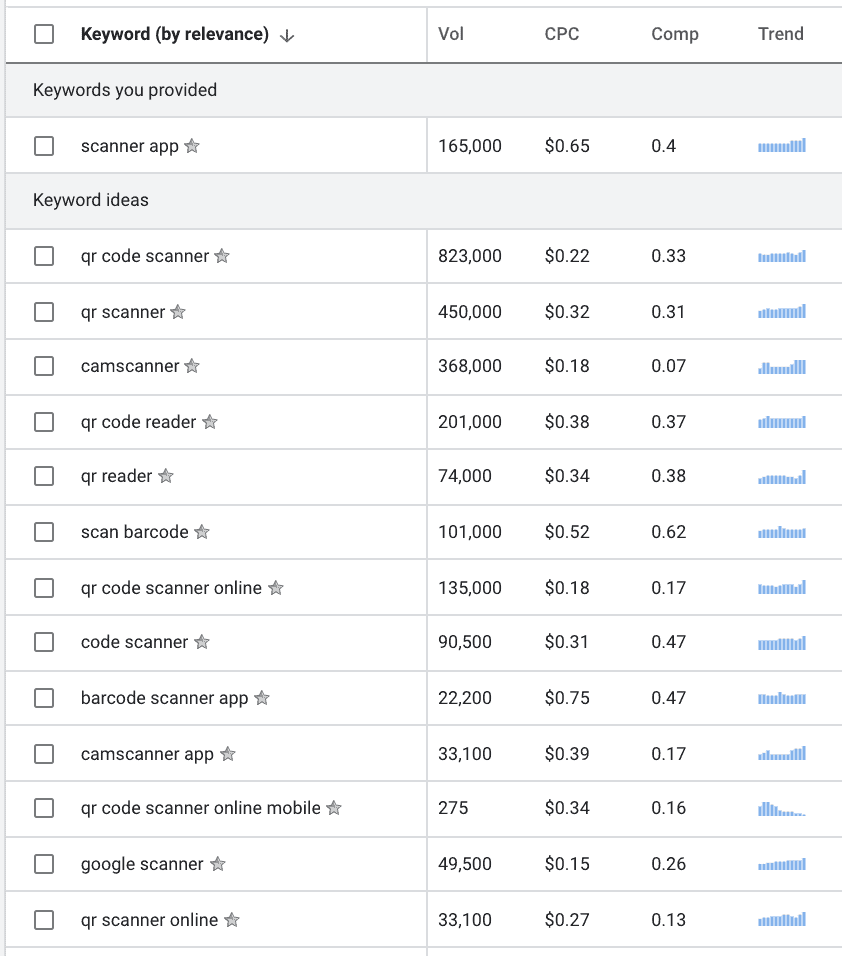Click the trend sparkline for "qr scanner"

[781, 311]
